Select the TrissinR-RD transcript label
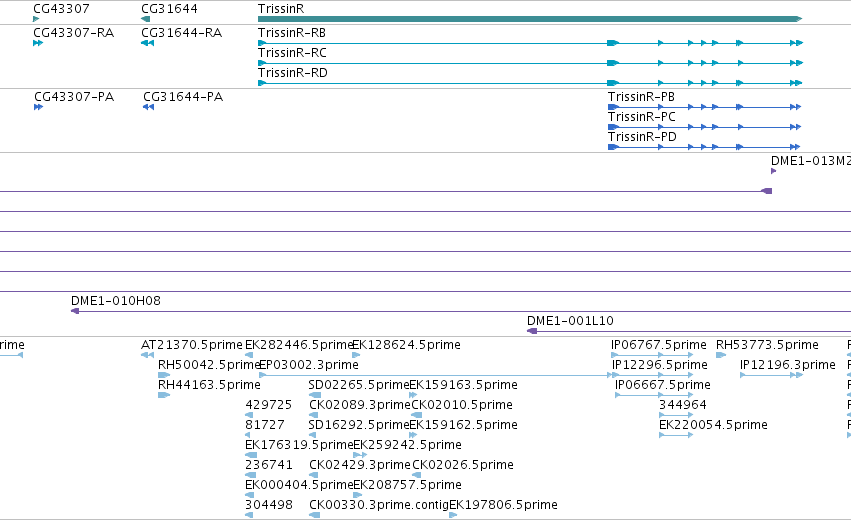The height and width of the screenshot is (520, 851). pos(293,73)
